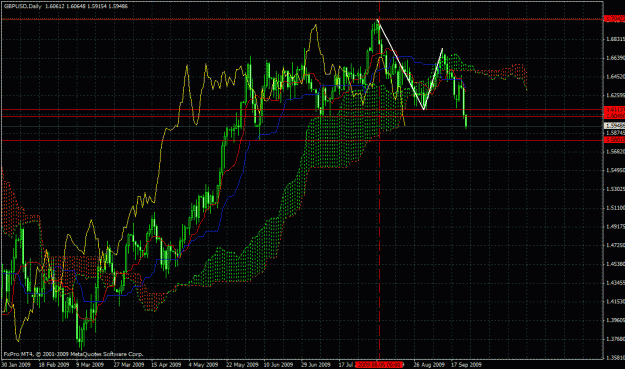Select the 30 Jan 2009 date label

click(x=16, y=364)
